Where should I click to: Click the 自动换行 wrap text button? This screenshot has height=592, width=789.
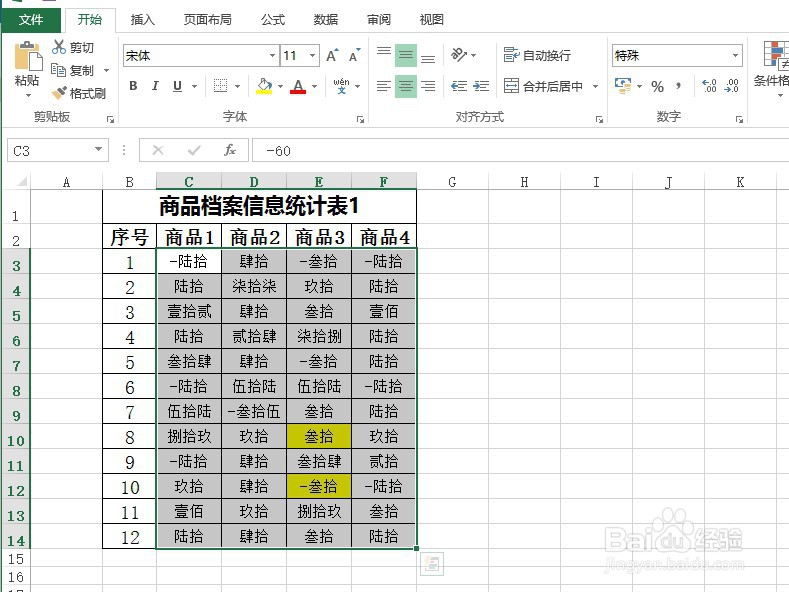pos(537,55)
